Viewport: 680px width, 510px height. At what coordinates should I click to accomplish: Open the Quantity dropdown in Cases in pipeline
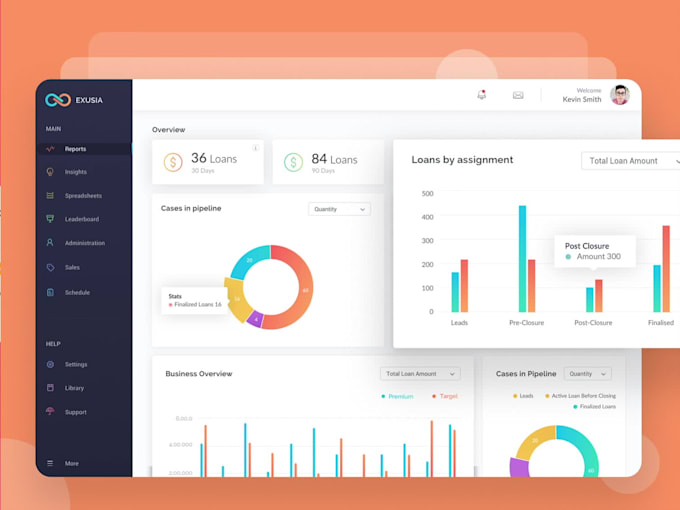339,209
